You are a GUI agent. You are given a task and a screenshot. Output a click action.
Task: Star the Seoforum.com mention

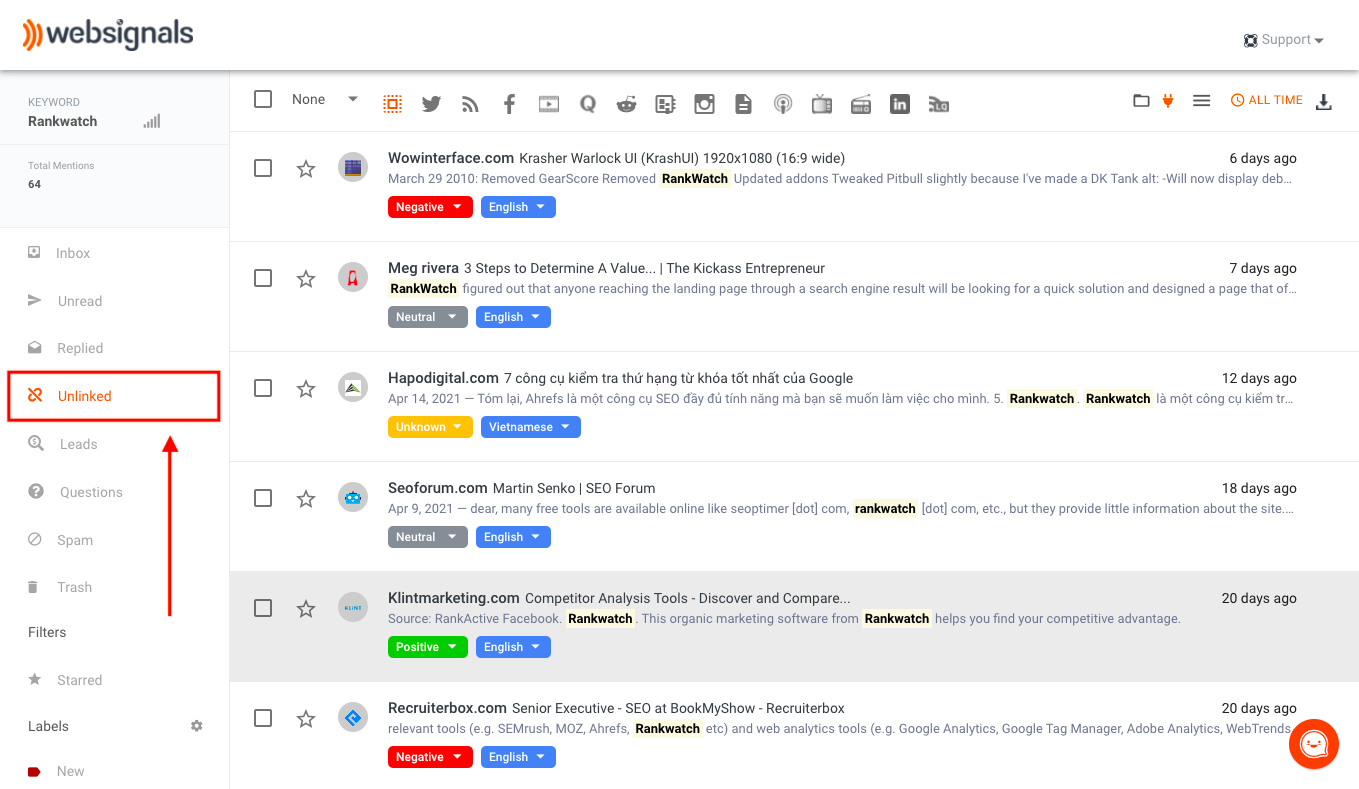(306, 498)
